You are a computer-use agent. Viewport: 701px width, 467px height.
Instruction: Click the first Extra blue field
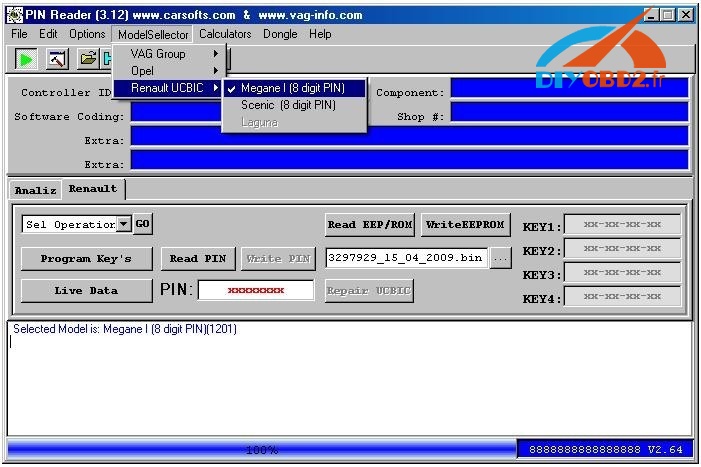click(409, 136)
